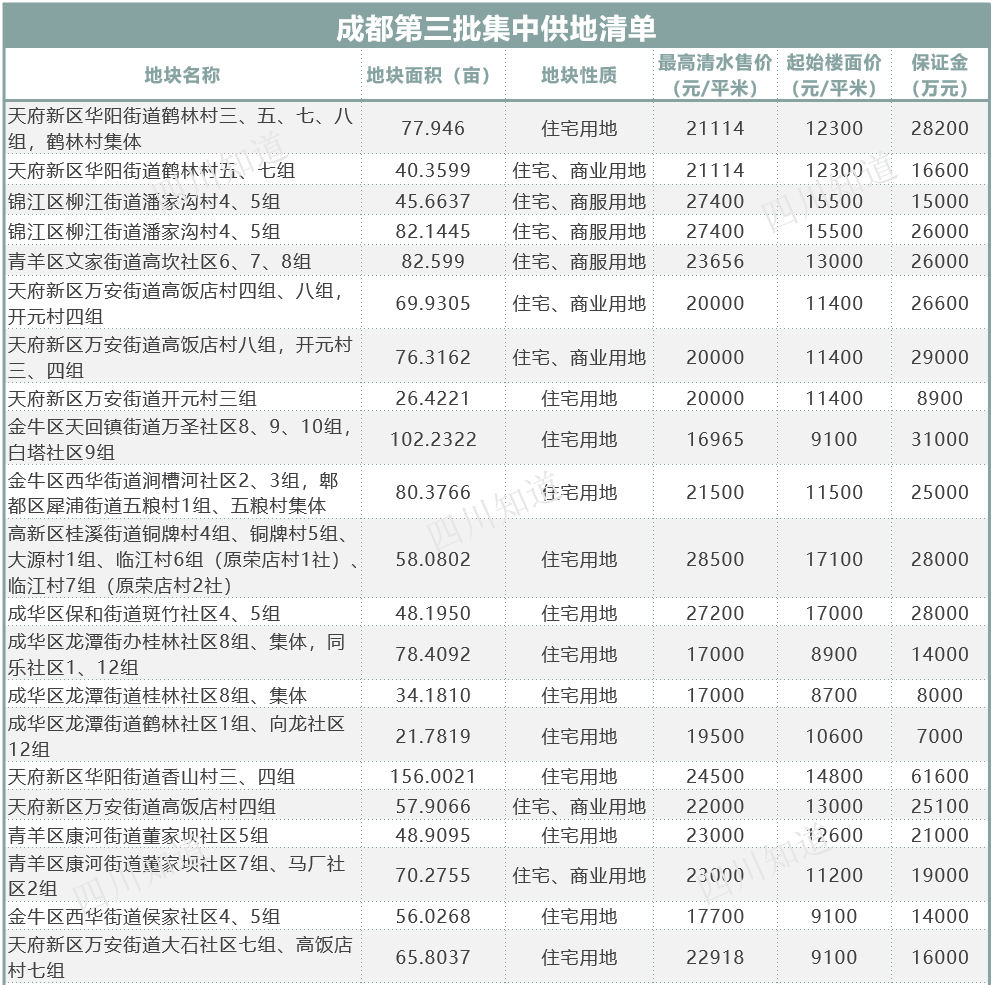Click area value 69.9305
This screenshot has height=985, width=994.
click(x=433, y=303)
